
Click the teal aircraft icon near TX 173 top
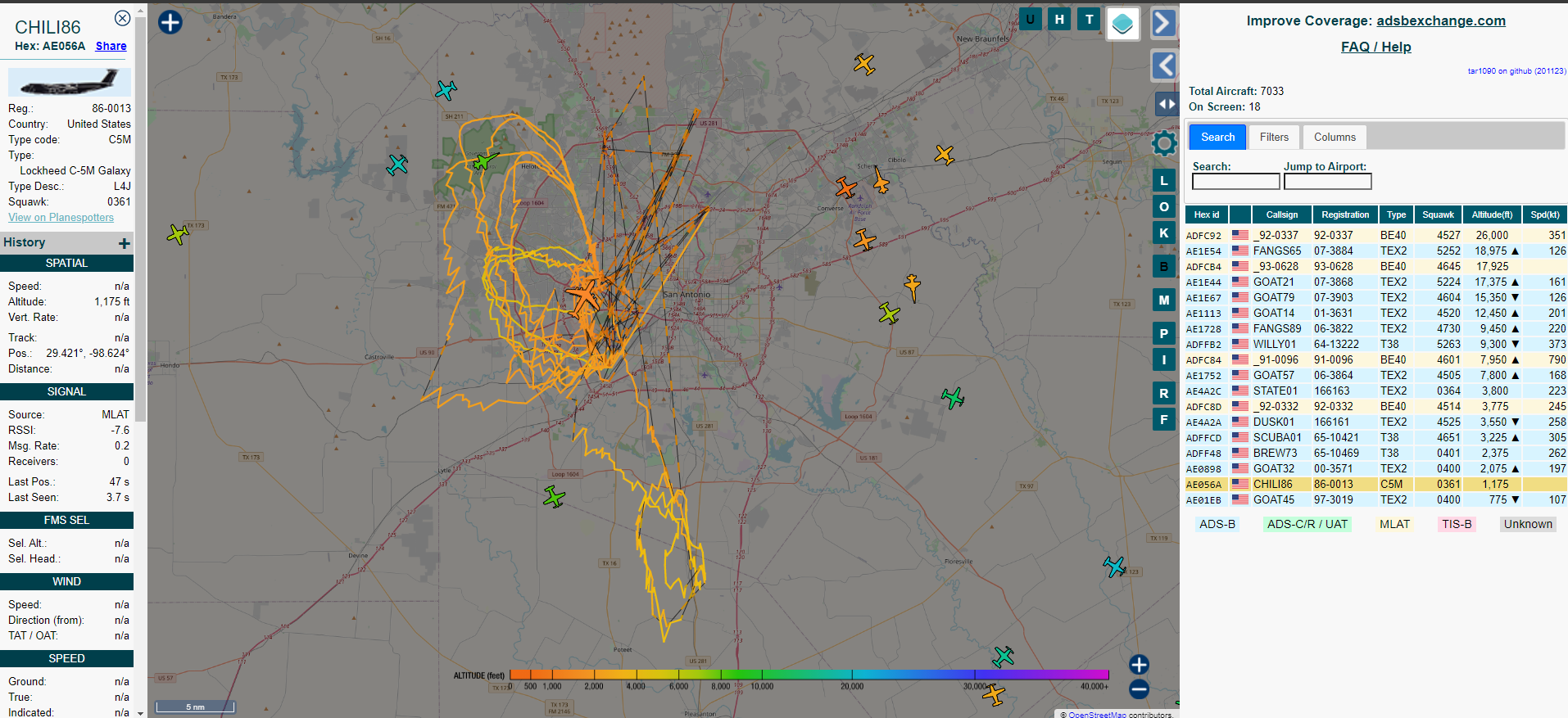pos(446,89)
